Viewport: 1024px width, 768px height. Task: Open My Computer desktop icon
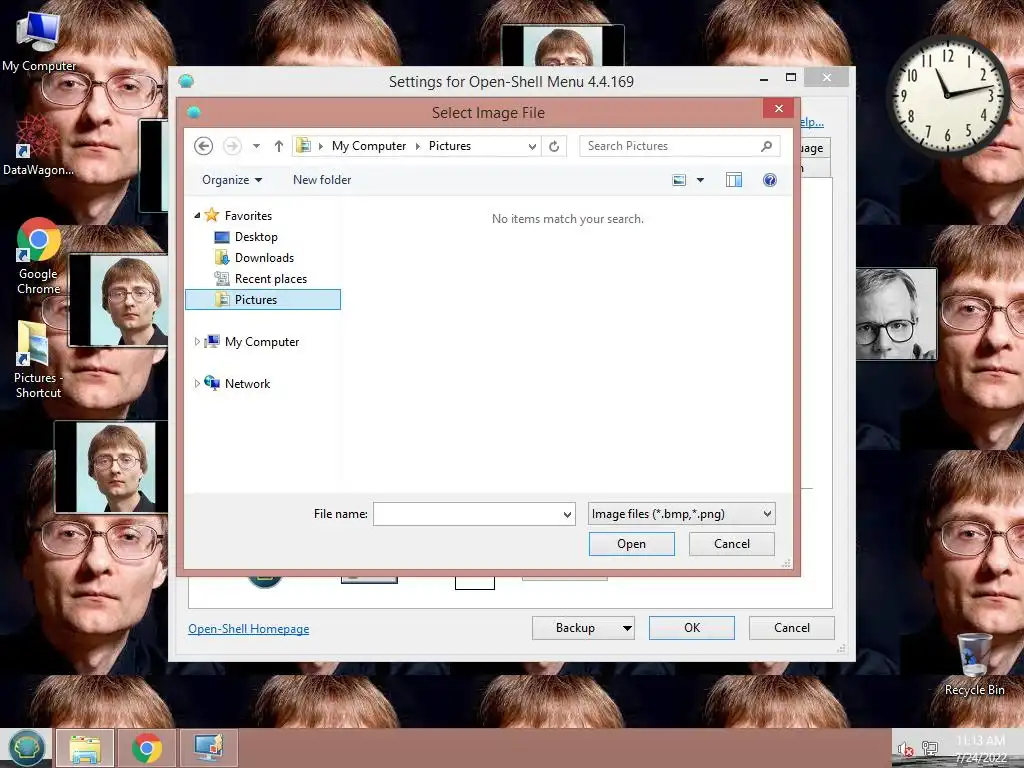click(x=39, y=42)
